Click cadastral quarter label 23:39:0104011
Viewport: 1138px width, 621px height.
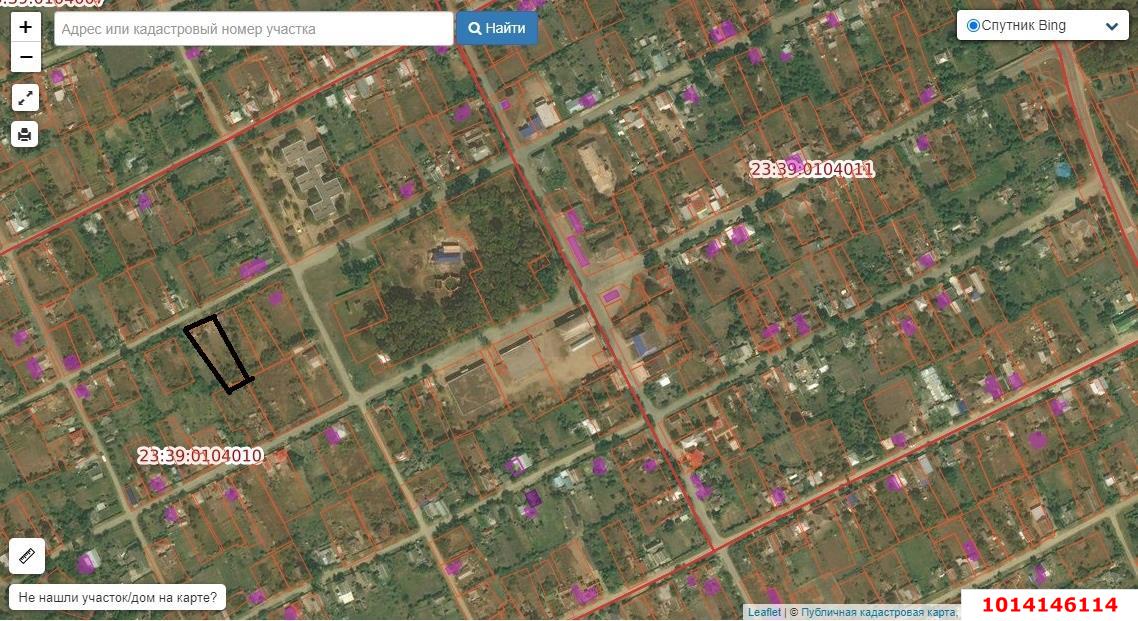pyautogui.click(x=812, y=170)
